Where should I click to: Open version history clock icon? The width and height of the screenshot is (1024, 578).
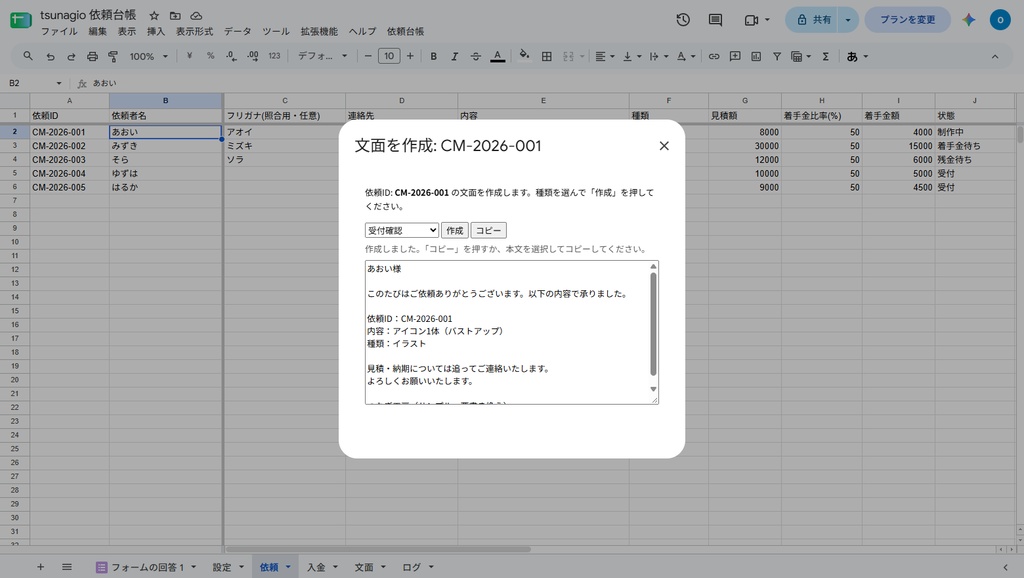pos(683,20)
